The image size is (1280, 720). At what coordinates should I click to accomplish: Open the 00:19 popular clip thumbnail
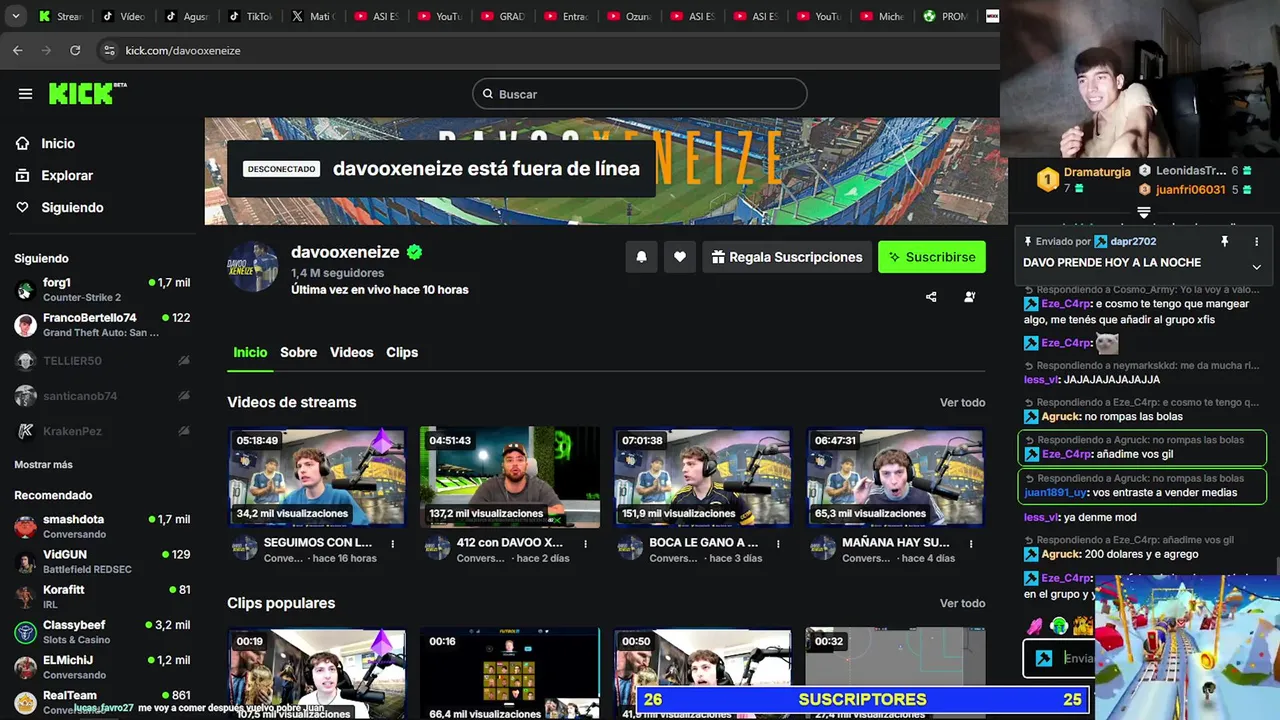[317, 673]
